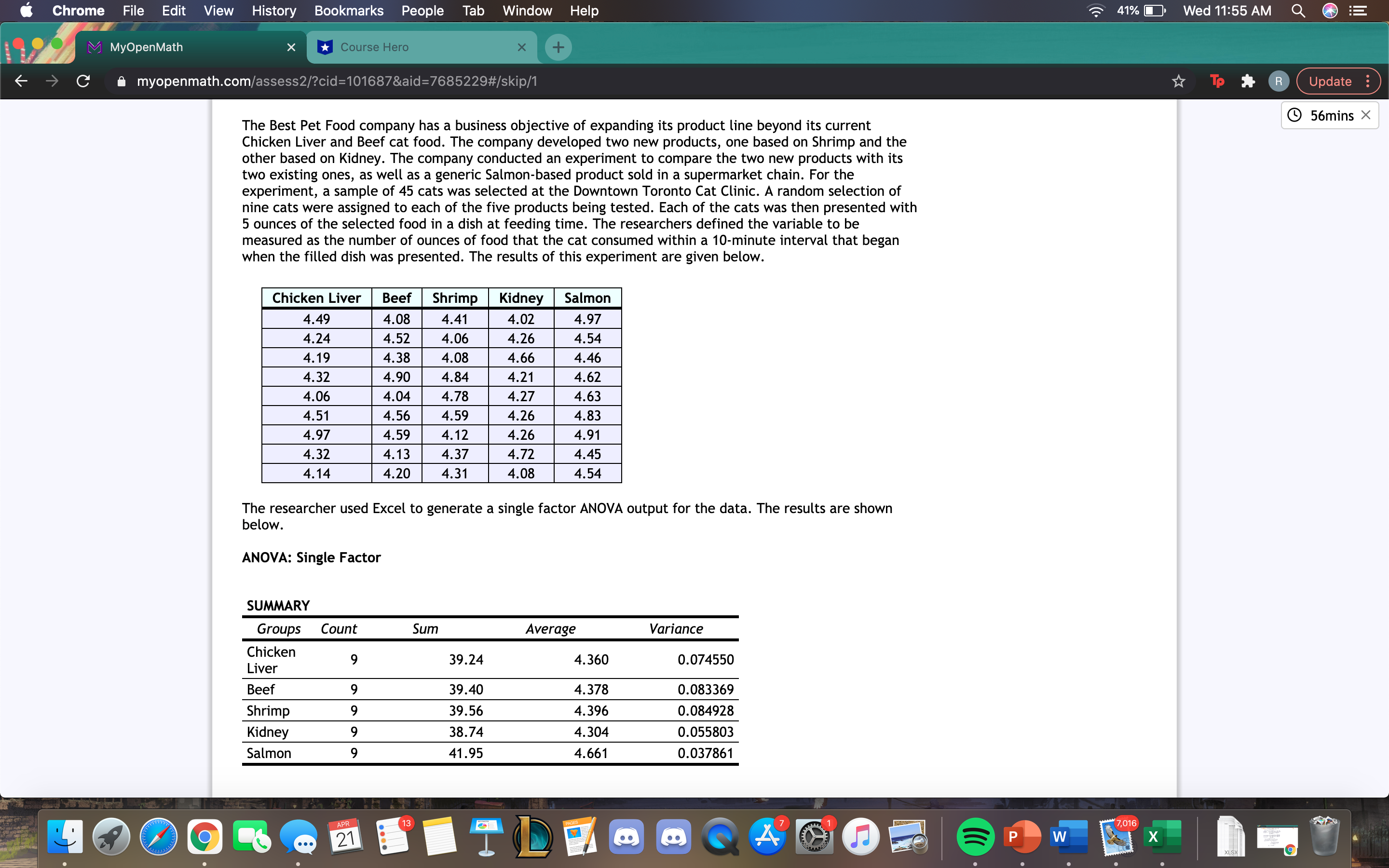The height and width of the screenshot is (868, 1389).
Task: Expand the Update button dropdown arrow
Action: [x=1368, y=81]
